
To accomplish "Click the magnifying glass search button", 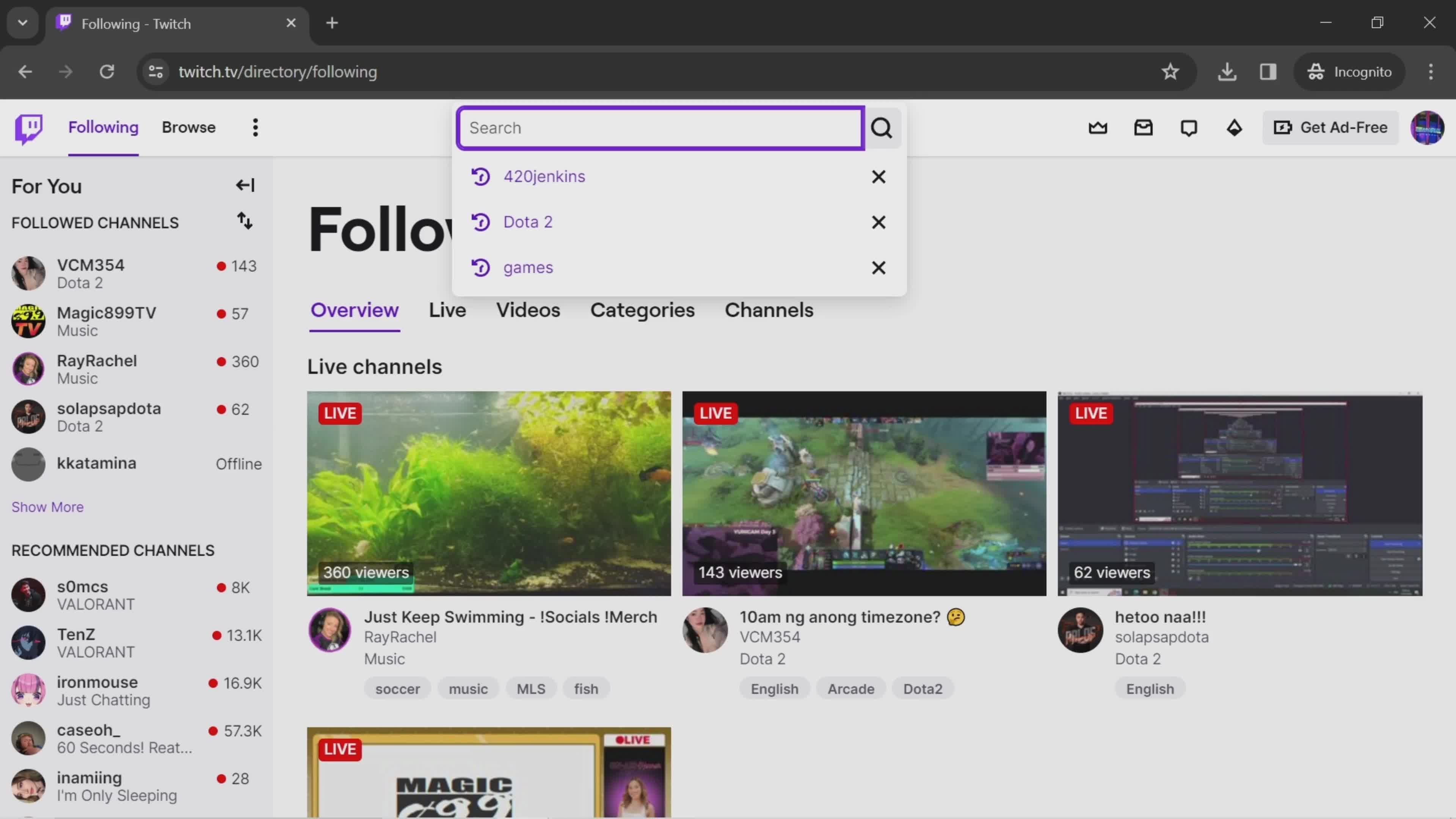I will click(881, 128).
